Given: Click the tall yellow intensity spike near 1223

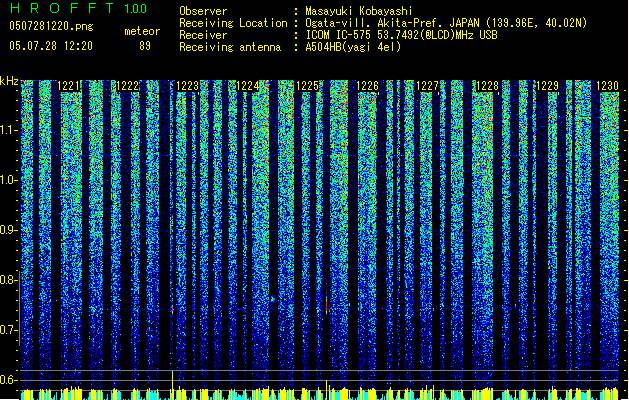Looking at the screenshot, I should [x=172, y=385].
